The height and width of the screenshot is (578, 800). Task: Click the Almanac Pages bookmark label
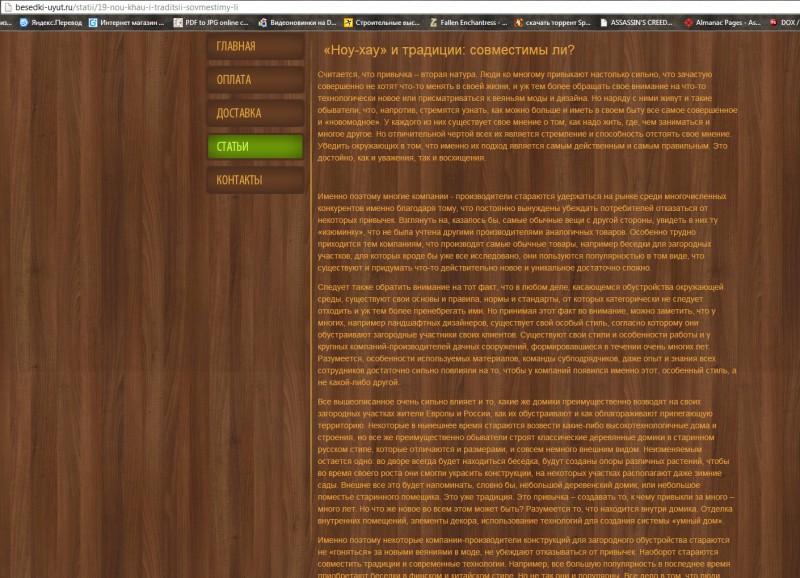(728, 22)
